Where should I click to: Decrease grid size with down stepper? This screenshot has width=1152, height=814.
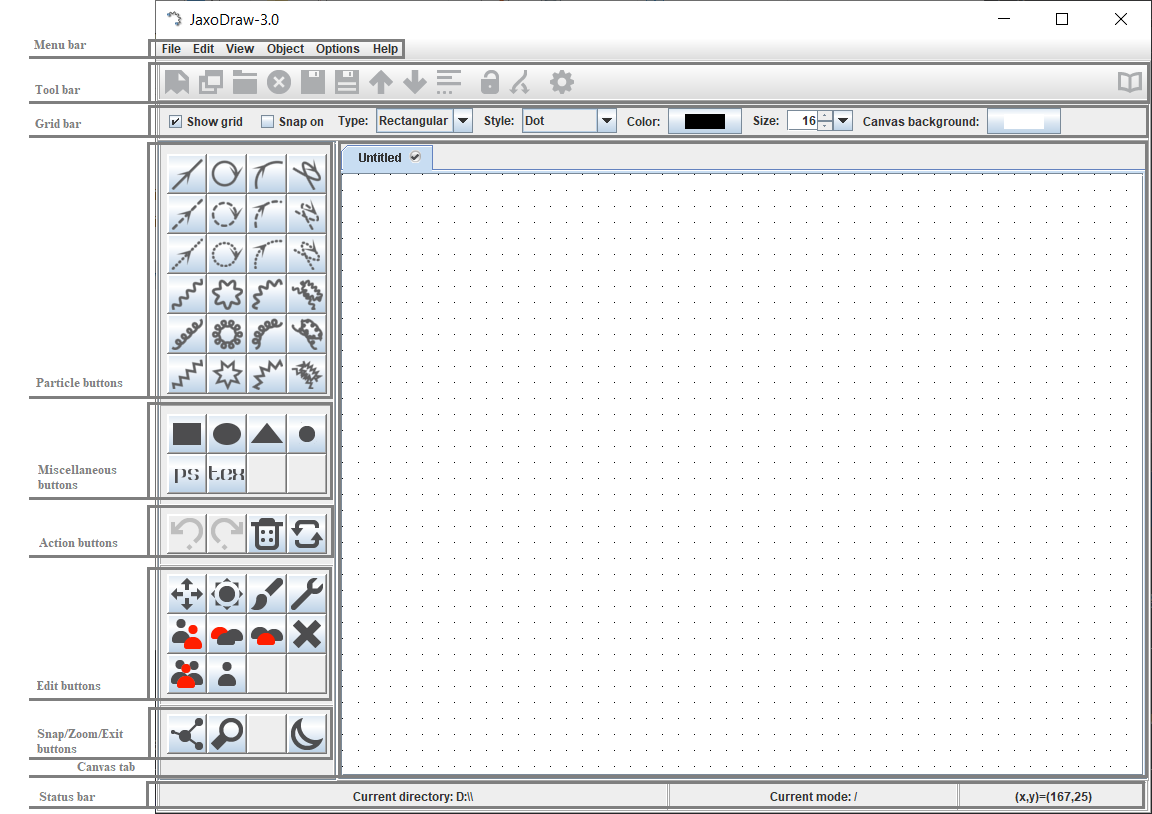click(x=825, y=126)
